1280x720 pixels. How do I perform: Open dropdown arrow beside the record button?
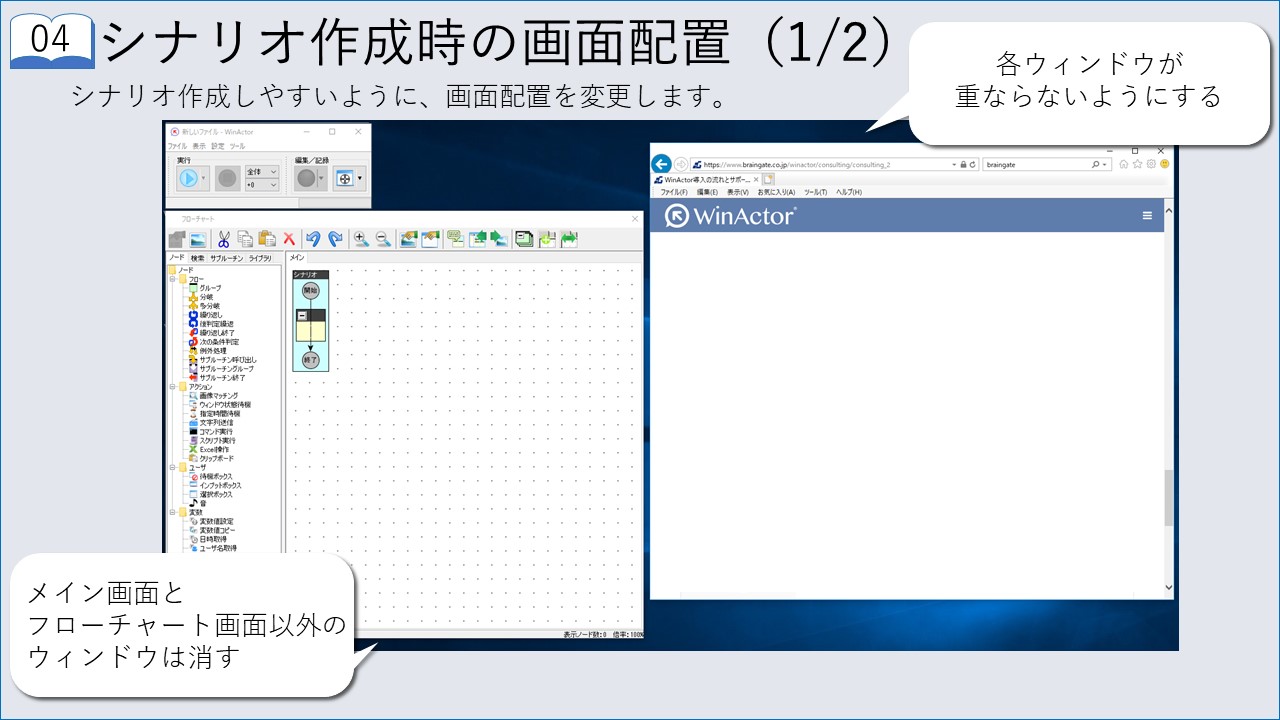[x=322, y=178]
